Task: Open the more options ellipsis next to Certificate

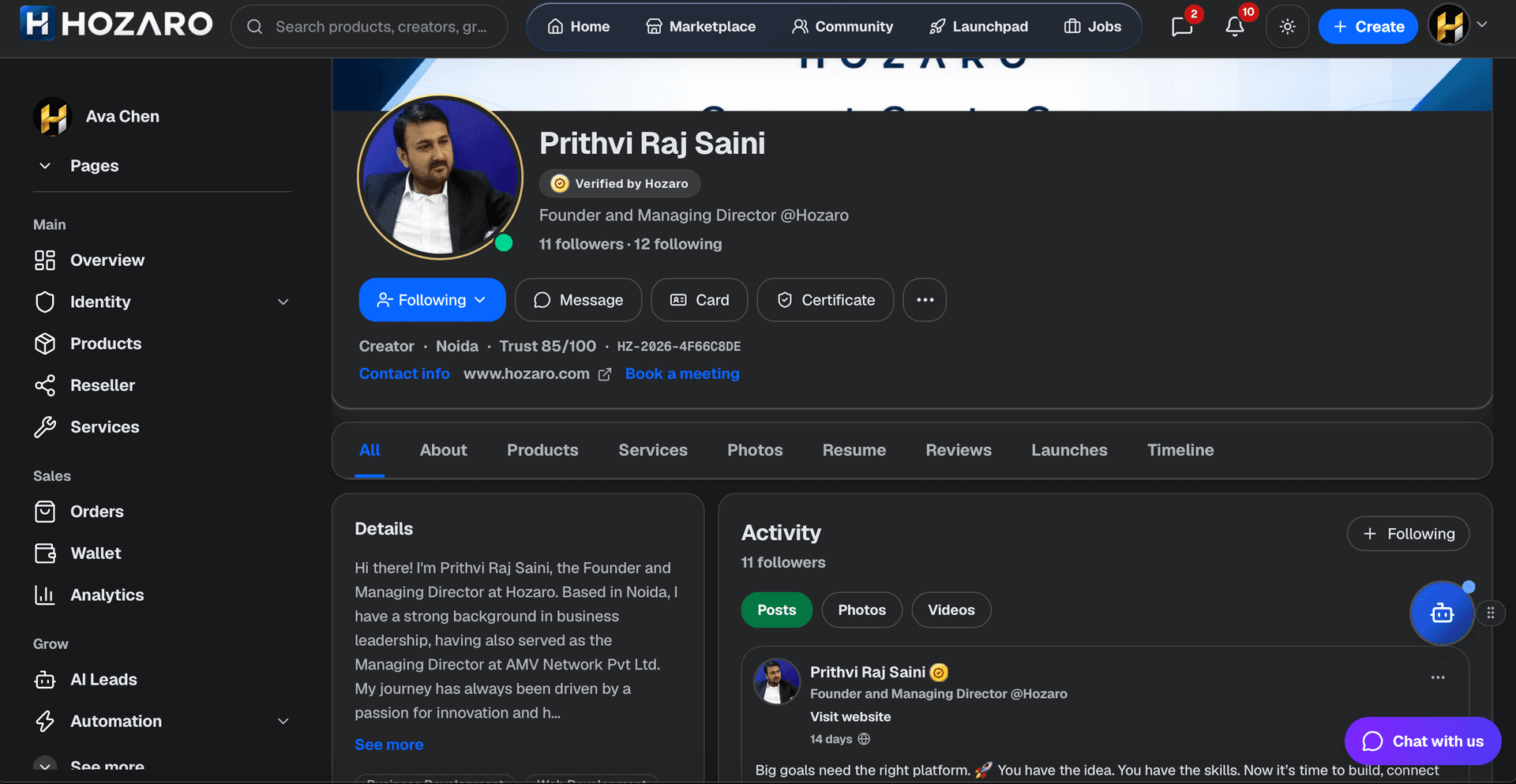Action: (x=925, y=300)
